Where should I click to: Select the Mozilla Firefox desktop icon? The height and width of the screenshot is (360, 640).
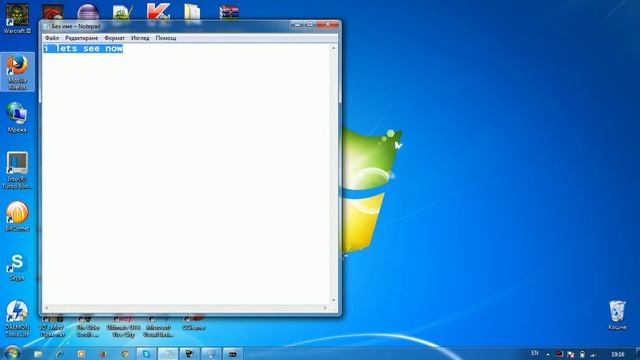(x=17, y=72)
